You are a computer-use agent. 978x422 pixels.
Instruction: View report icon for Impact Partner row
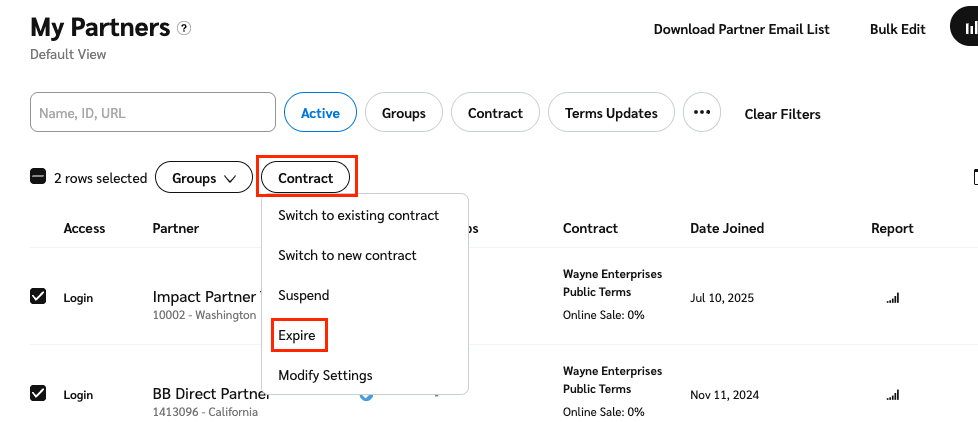click(892, 298)
